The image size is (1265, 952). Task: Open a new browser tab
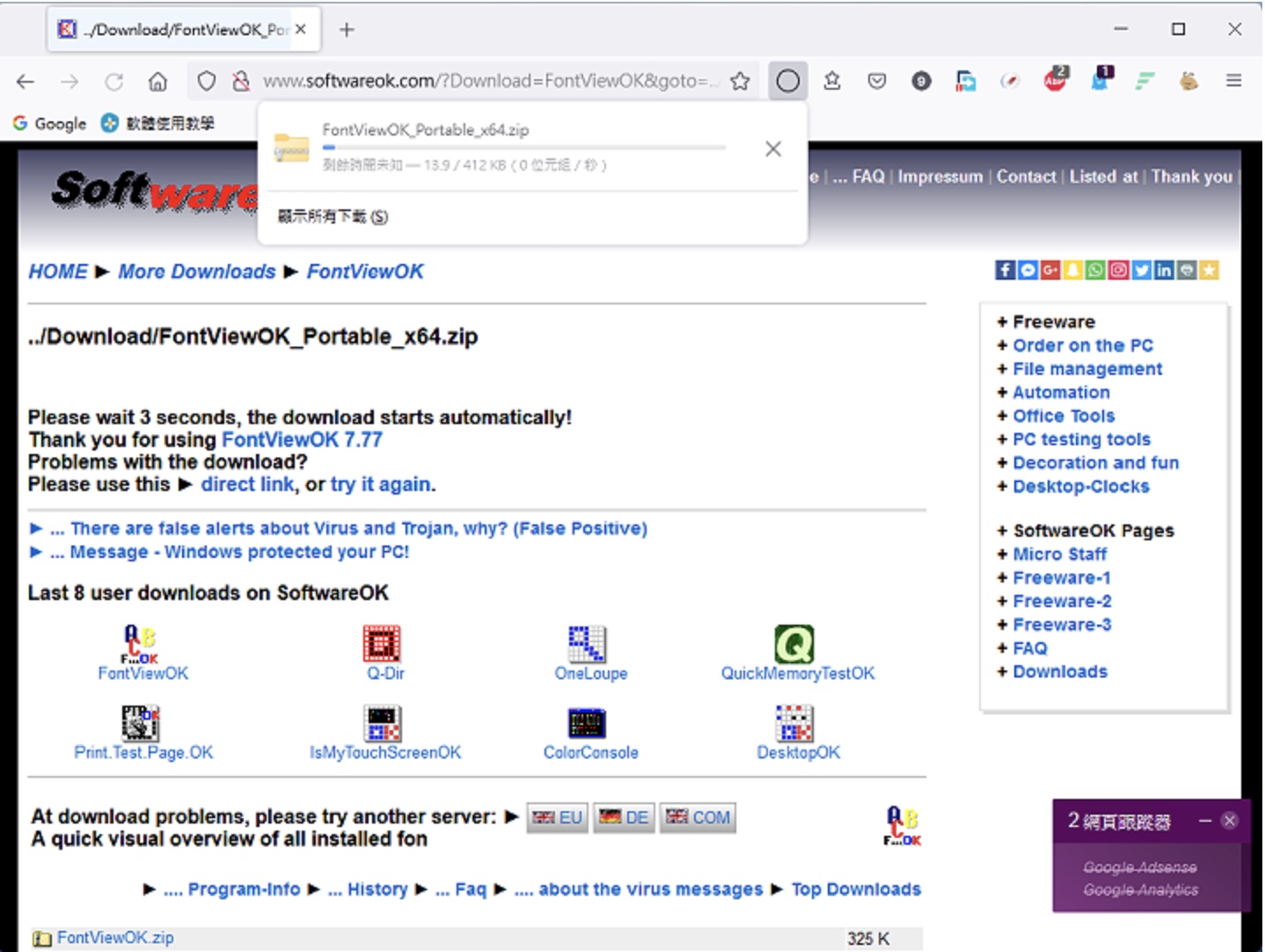(347, 30)
